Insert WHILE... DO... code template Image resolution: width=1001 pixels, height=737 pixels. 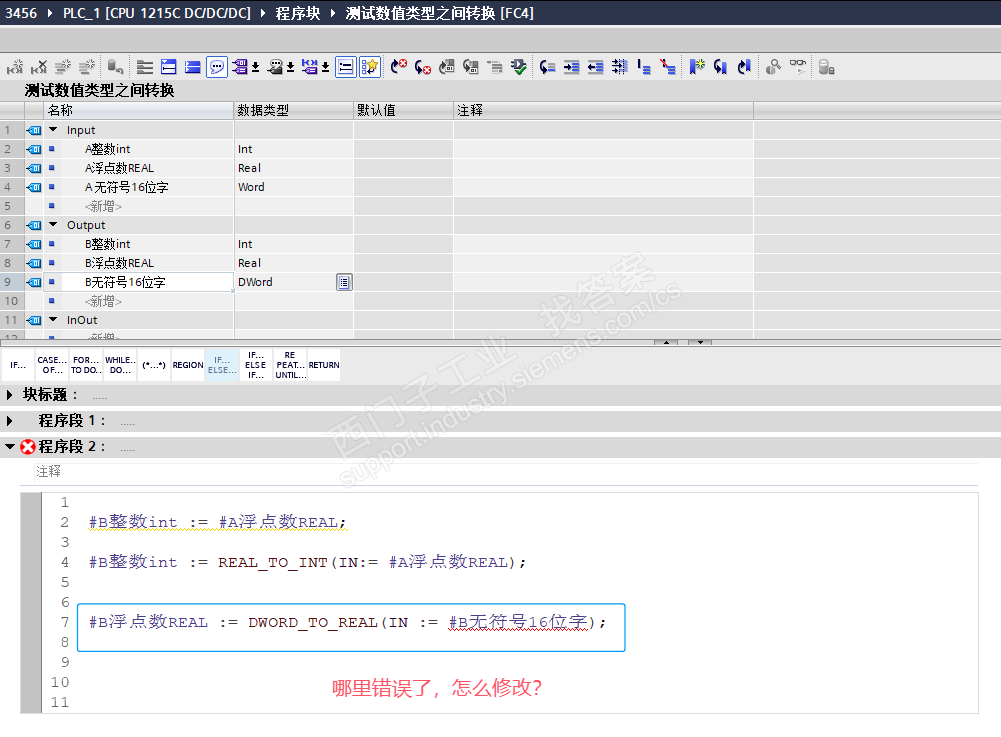tap(120, 365)
